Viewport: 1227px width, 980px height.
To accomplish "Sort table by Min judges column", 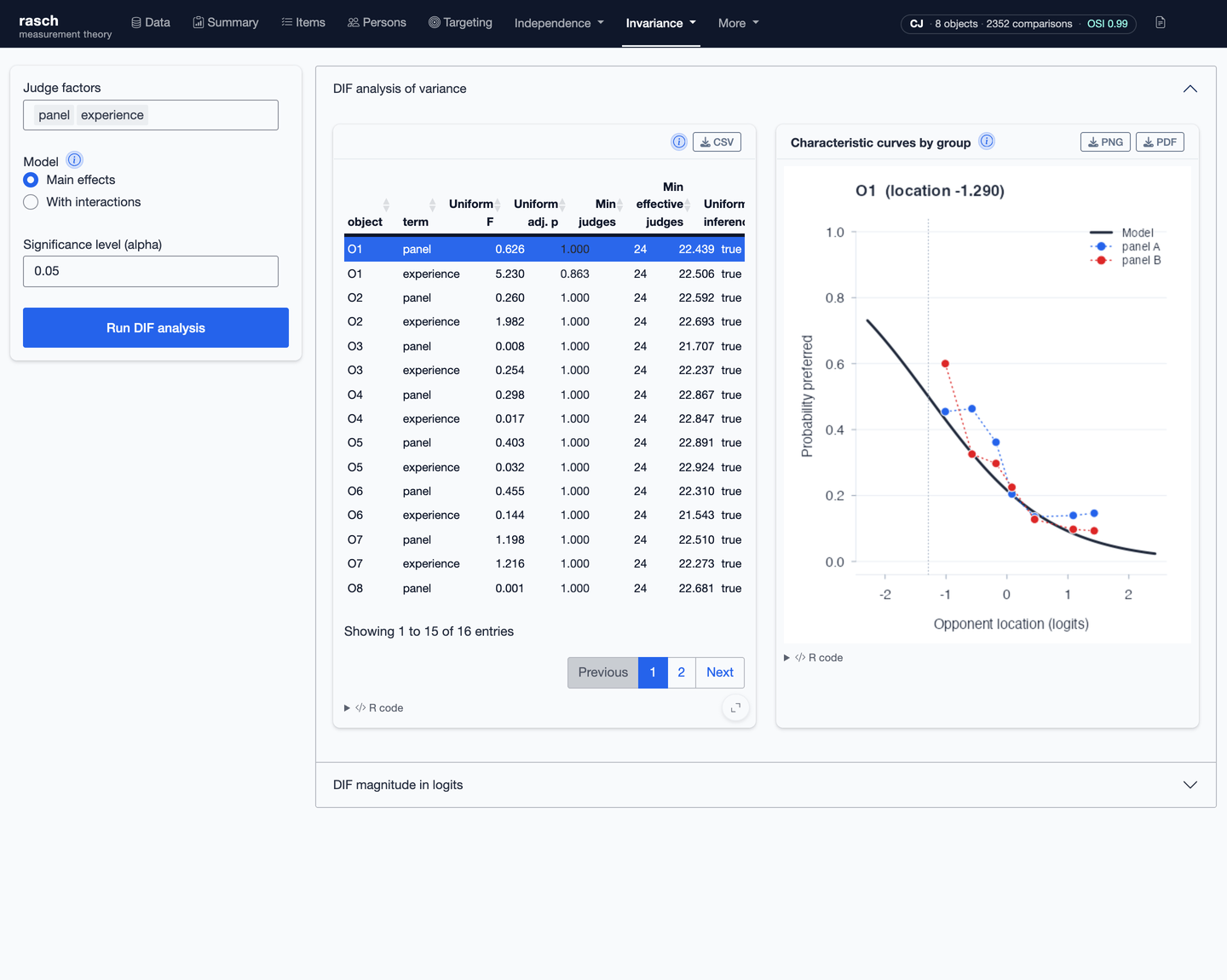I will (x=599, y=205).
